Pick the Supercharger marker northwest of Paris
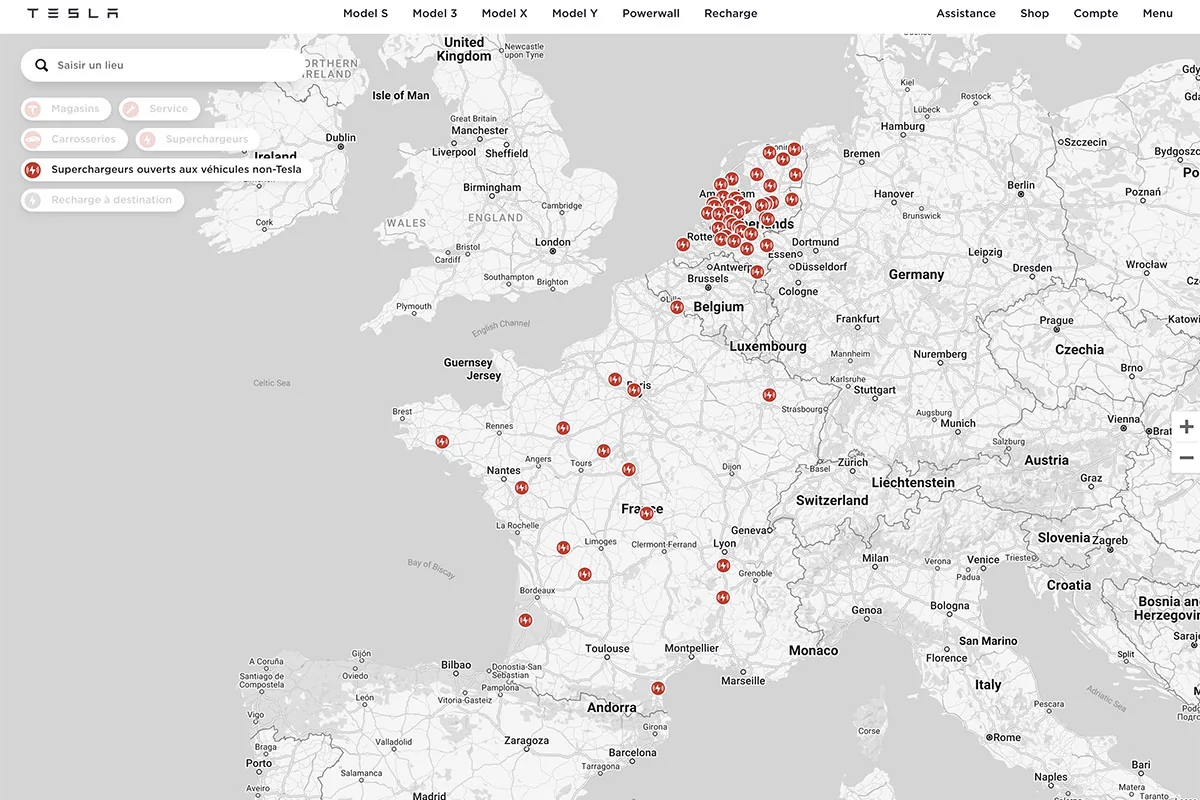This screenshot has width=1200, height=800. [x=615, y=380]
